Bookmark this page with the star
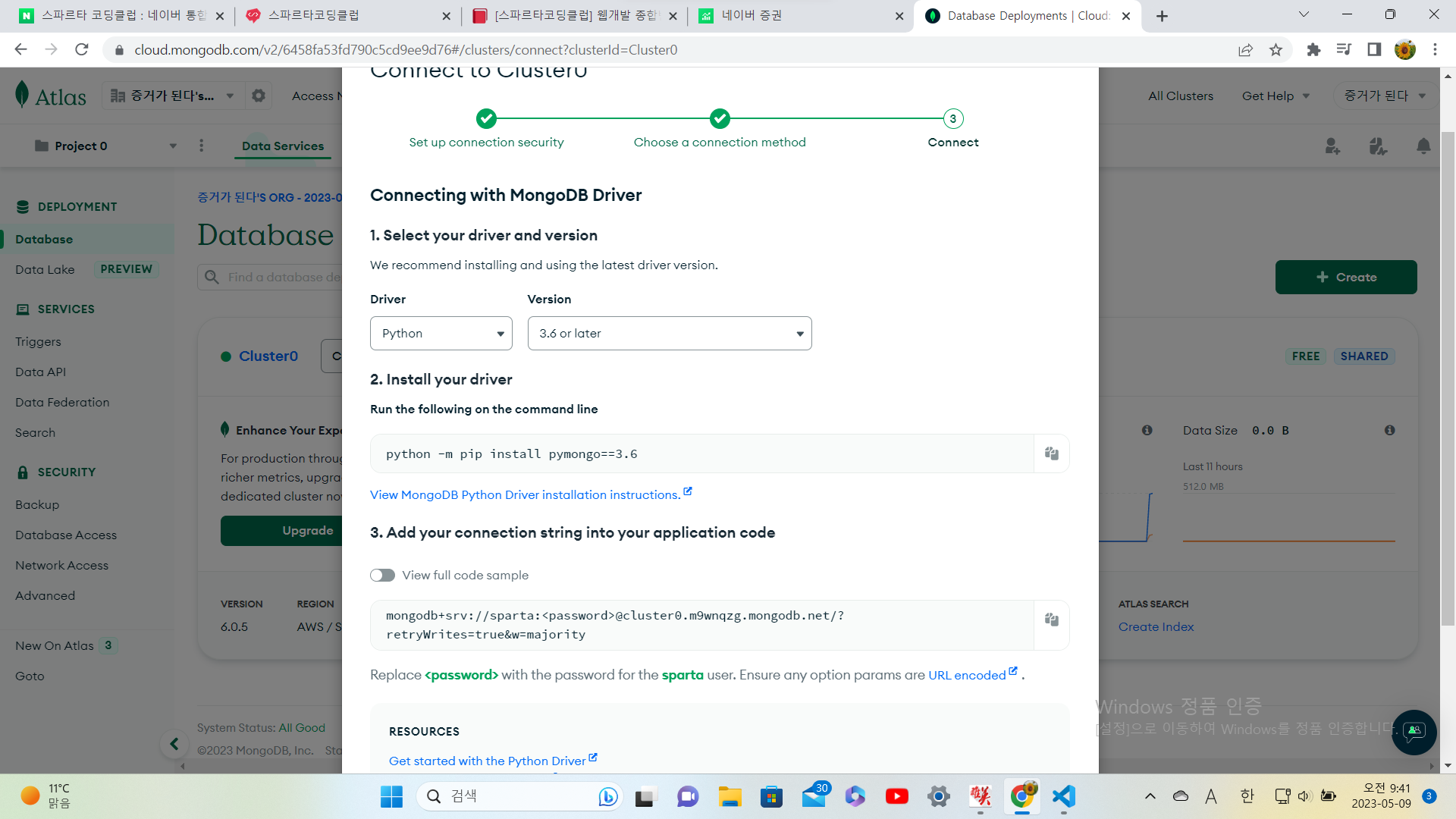Image resolution: width=1456 pixels, height=819 pixels. pyautogui.click(x=1276, y=50)
